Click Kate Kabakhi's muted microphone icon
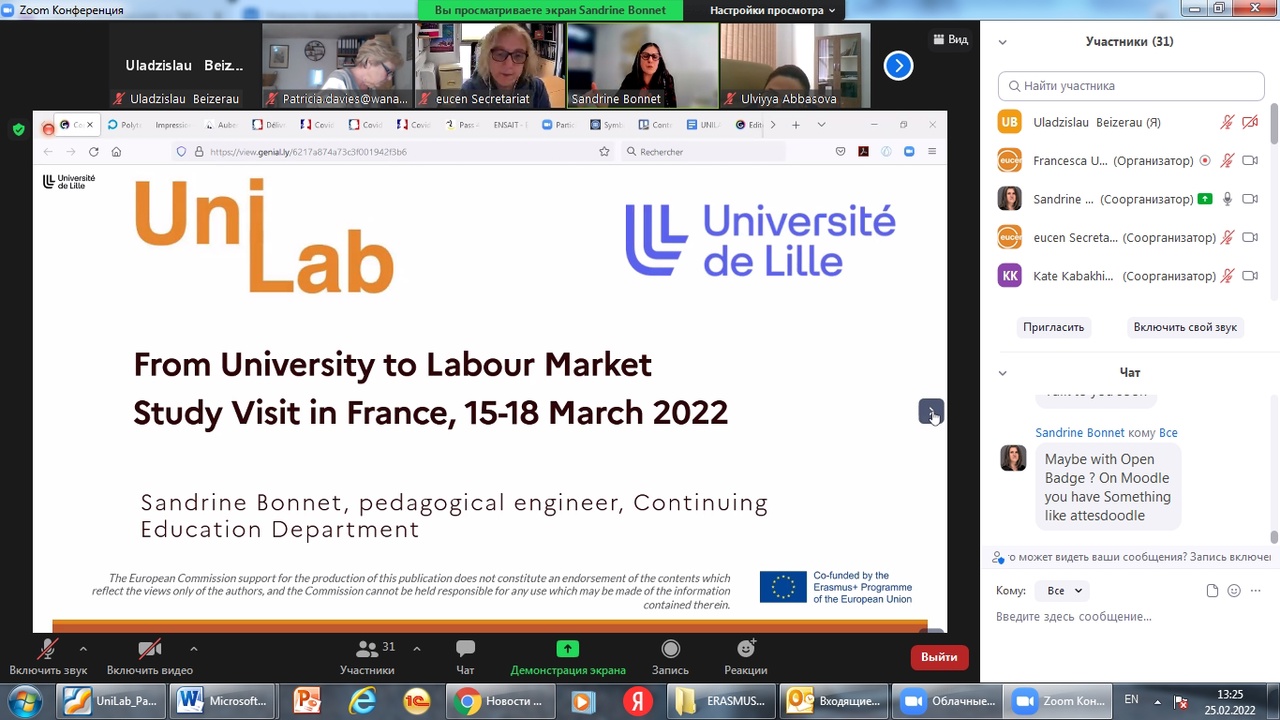Image resolution: width=1280 pixels, height=720 pixels. coord(1227,276)
